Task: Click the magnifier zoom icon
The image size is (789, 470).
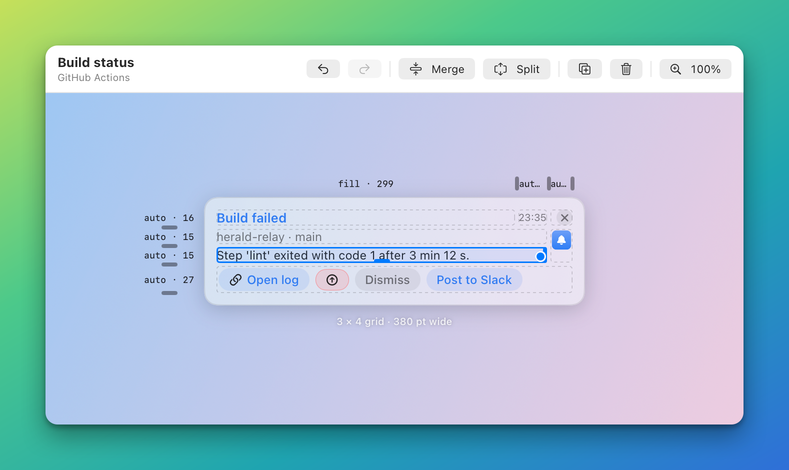Action: click(675, 69)
